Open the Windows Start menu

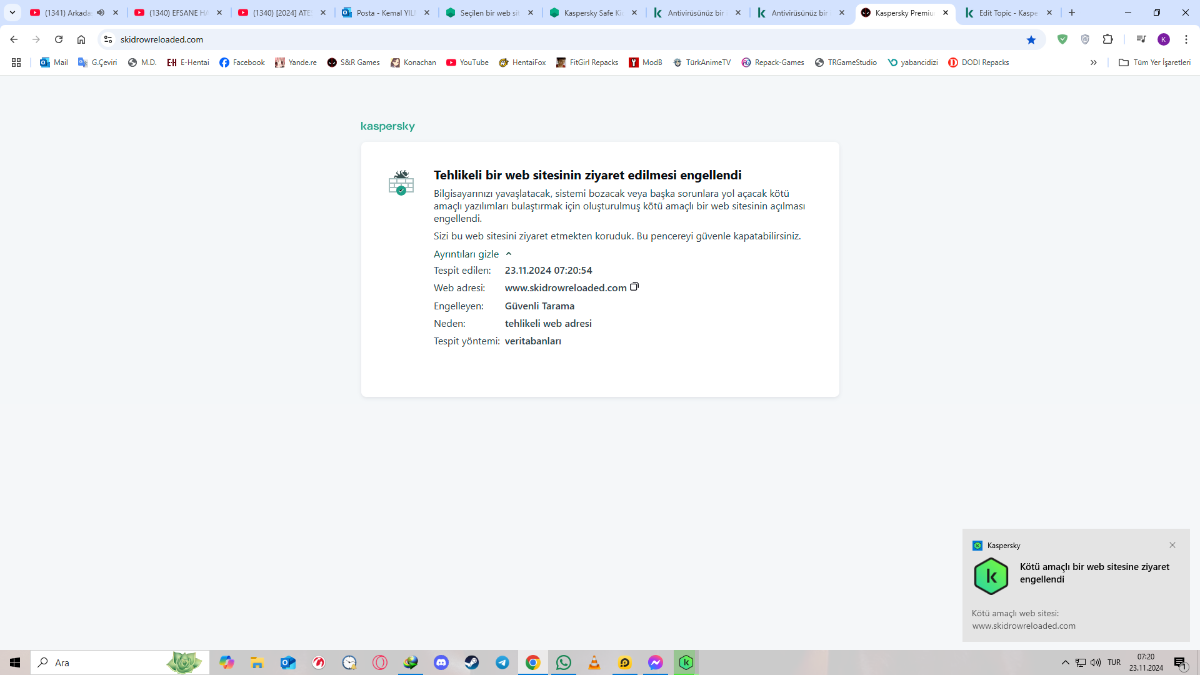[x=15, y=662]
